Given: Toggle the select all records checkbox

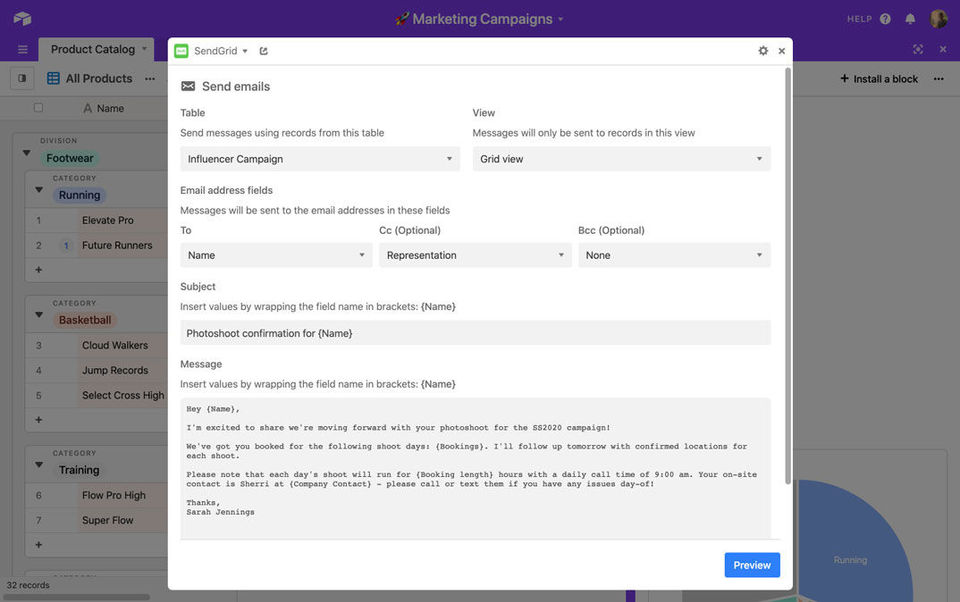Looking at the screenshot, I should point(39,108).
